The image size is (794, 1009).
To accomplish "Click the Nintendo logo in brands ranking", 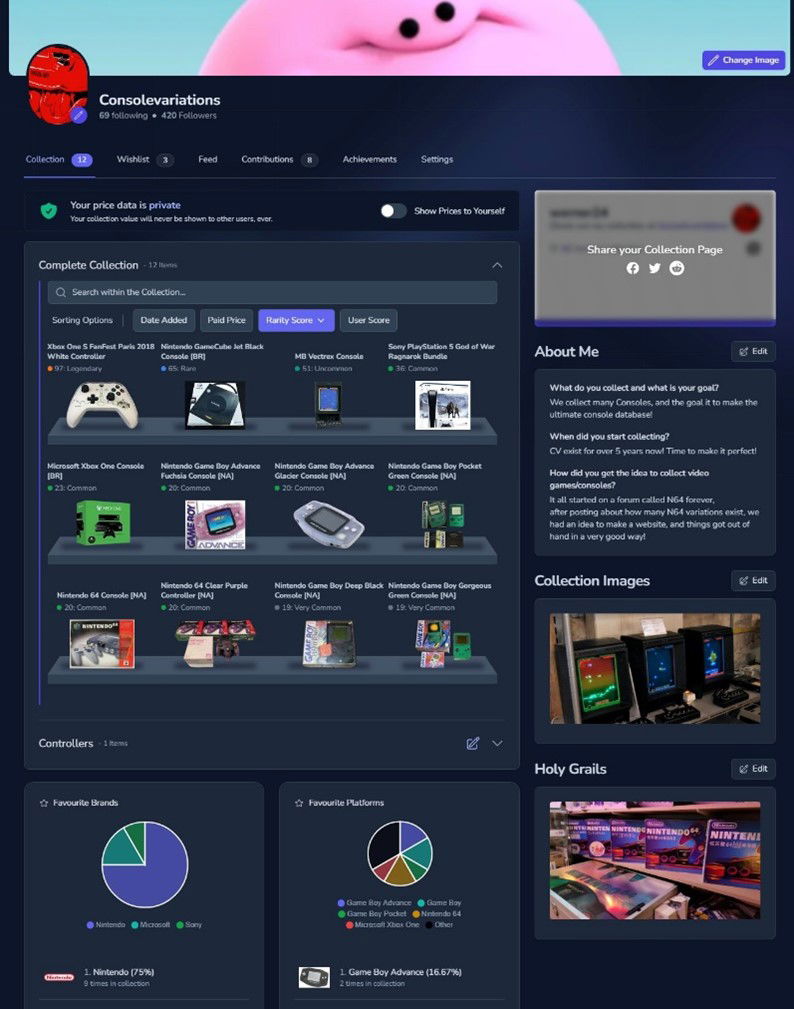I will (59, 977).
